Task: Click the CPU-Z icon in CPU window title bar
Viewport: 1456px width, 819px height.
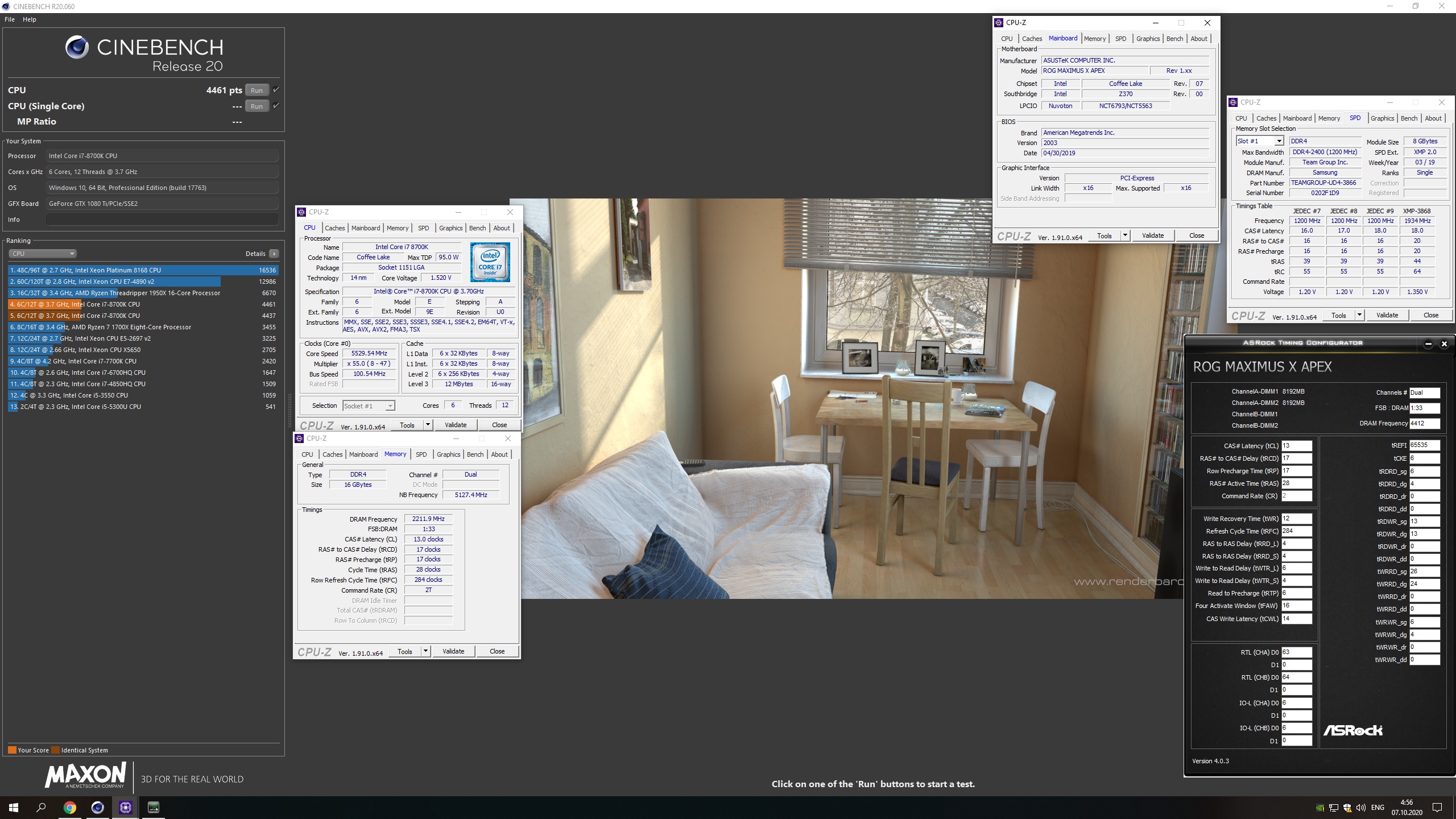Action: tap(301, 212)
